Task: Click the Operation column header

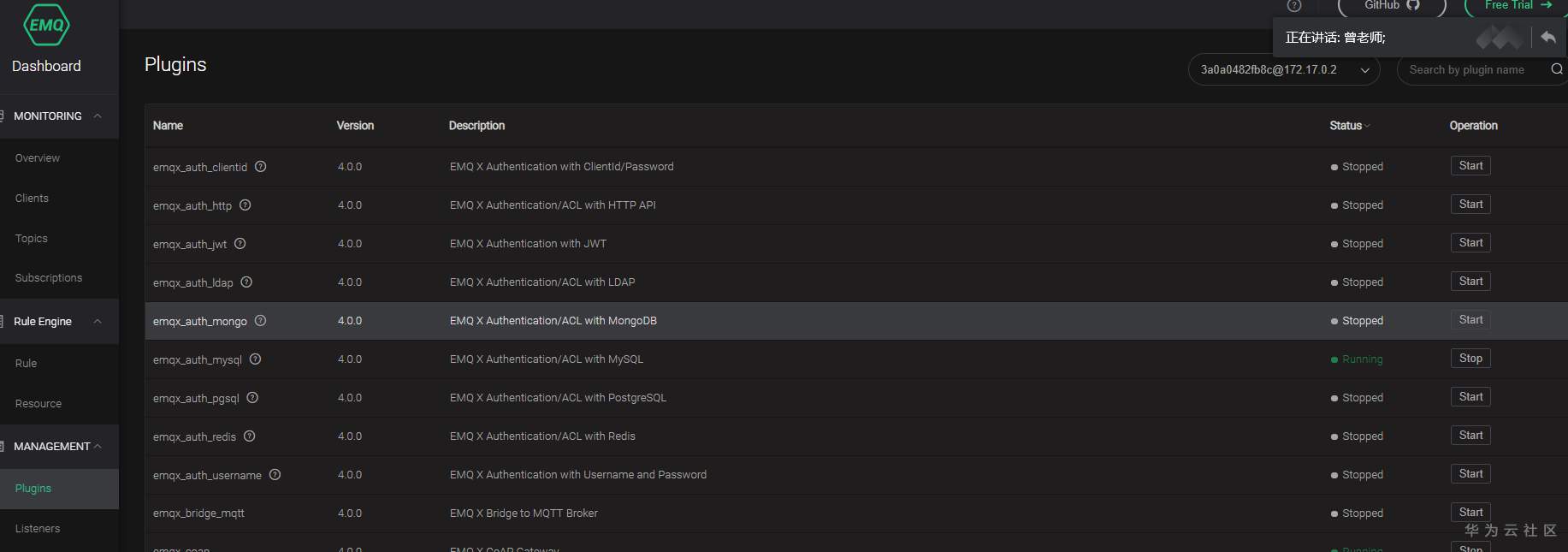Action: coord(1473,126)
